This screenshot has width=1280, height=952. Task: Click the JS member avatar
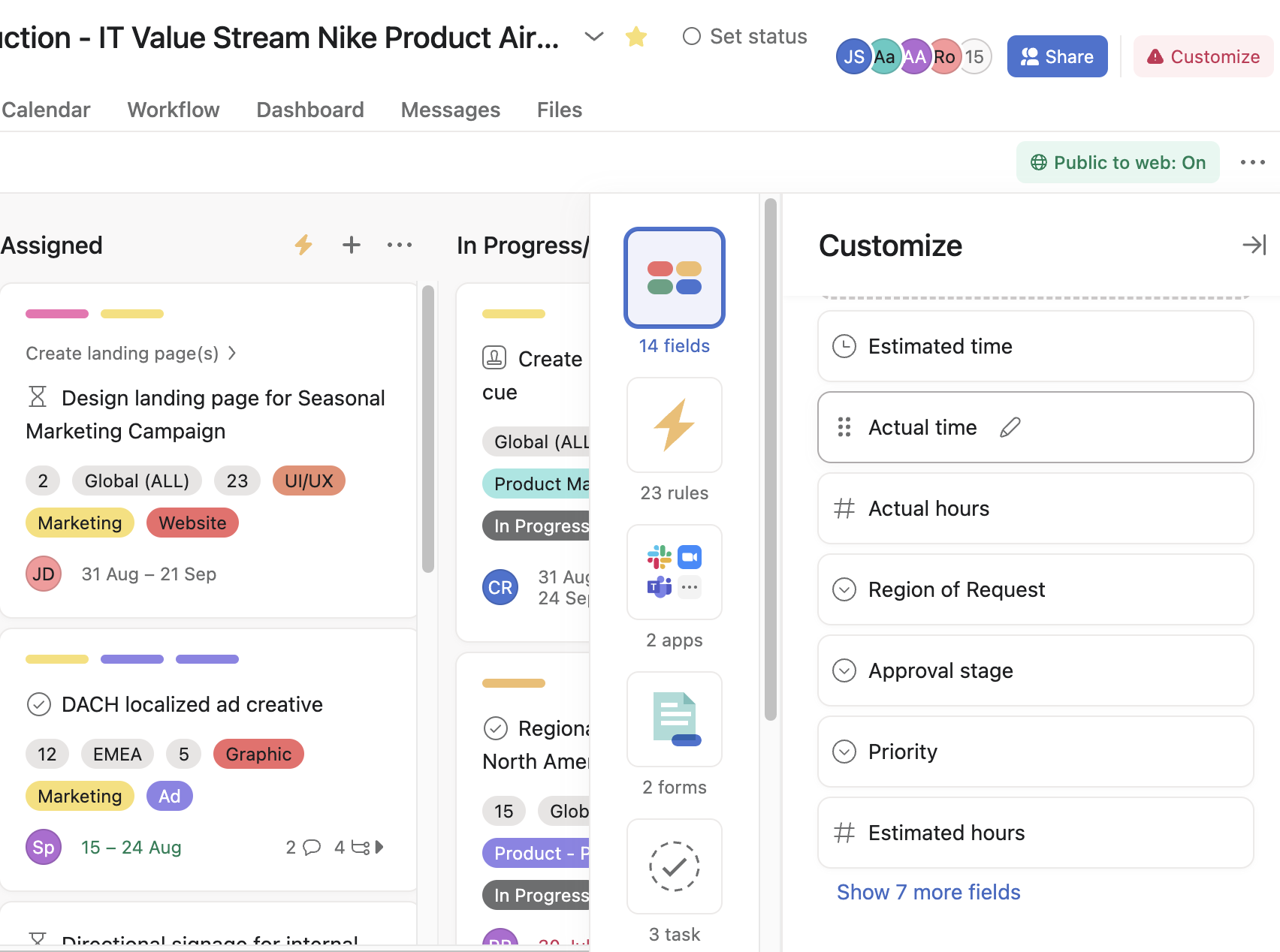pos(853,56)
